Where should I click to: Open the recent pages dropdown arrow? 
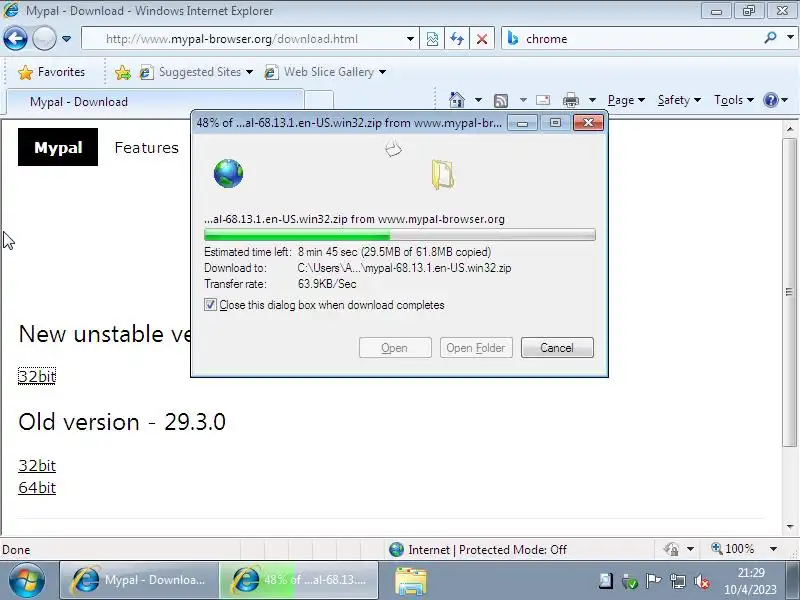[x=66, y=39]
